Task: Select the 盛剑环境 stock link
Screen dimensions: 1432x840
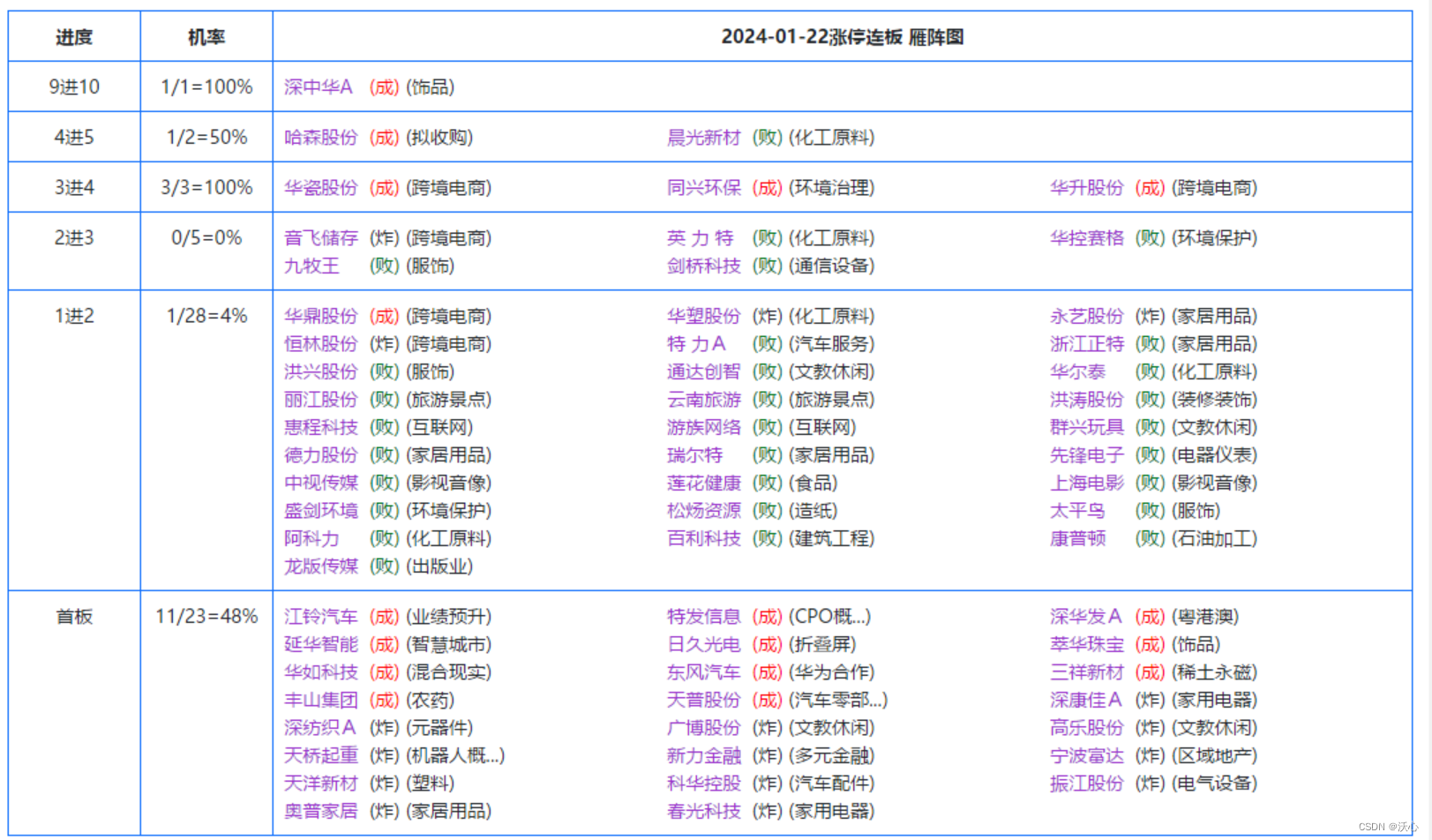Action: (x=321, y=511)
